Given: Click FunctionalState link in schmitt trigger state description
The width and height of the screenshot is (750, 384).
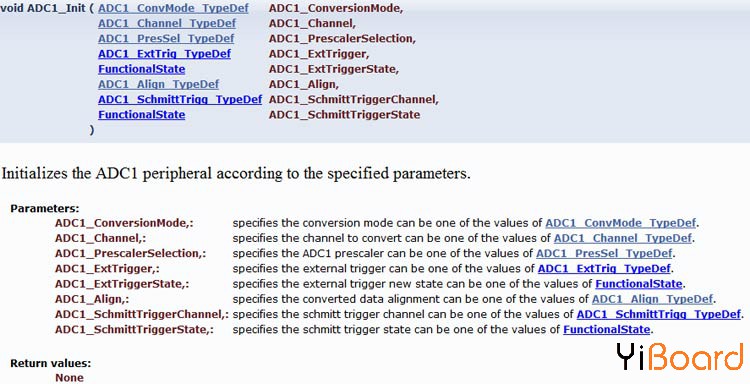Looking at the screenshot, I should coord(607,330).
